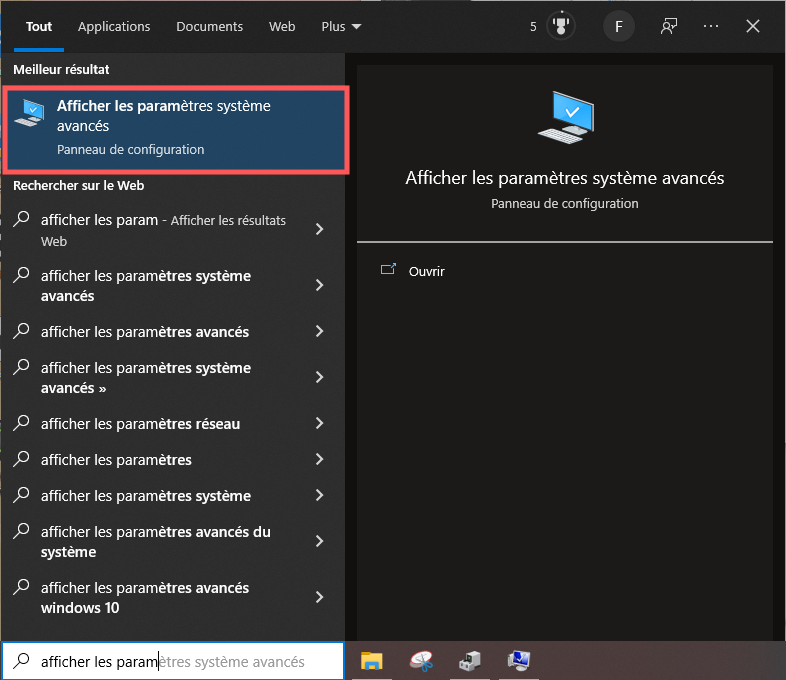The image size is (786, 680).
Task: Expand arrow for 'afficher les paramètres avancés'
Action: point(319,331)
